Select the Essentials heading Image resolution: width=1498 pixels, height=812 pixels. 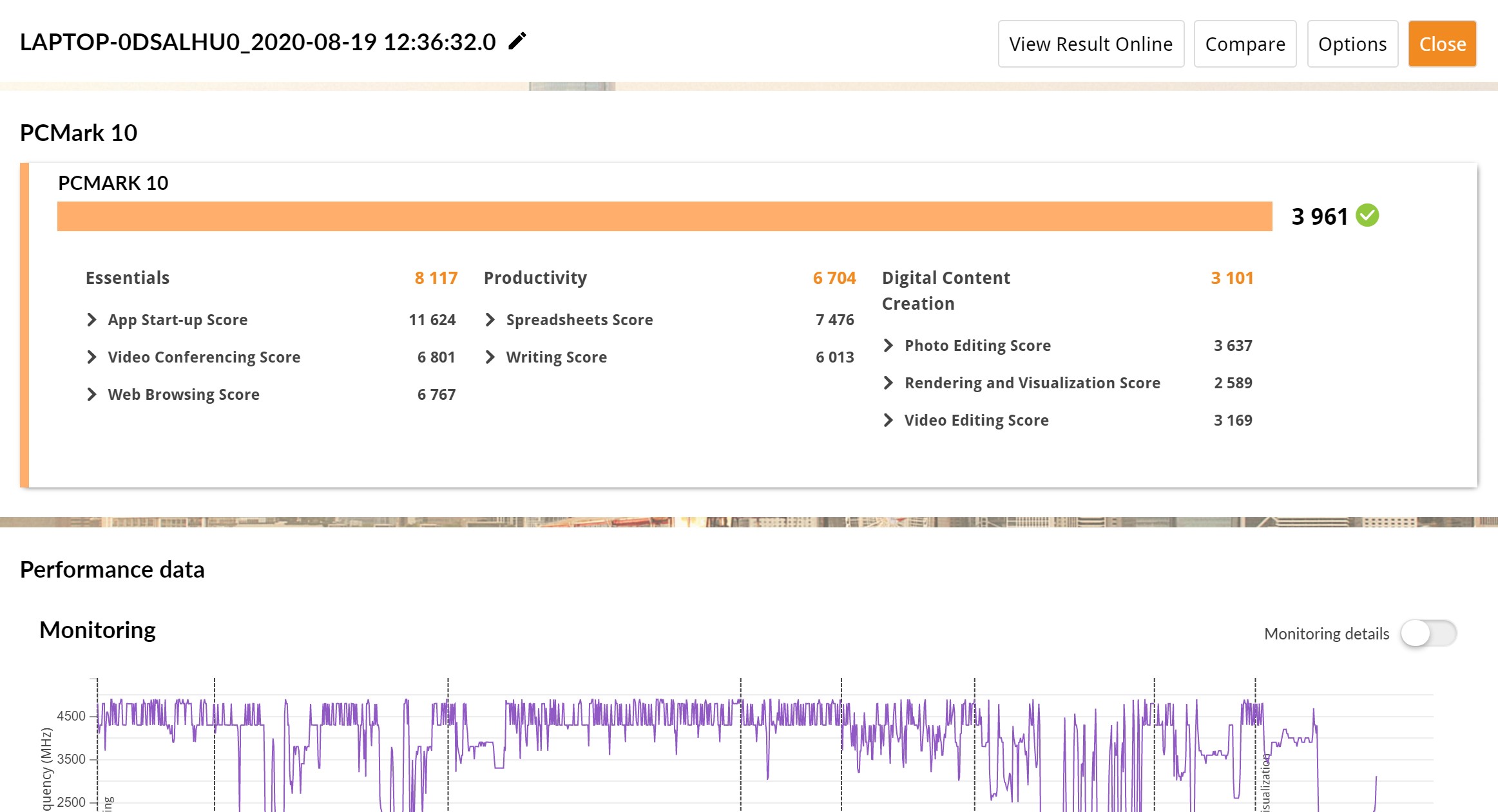(128, 278)
